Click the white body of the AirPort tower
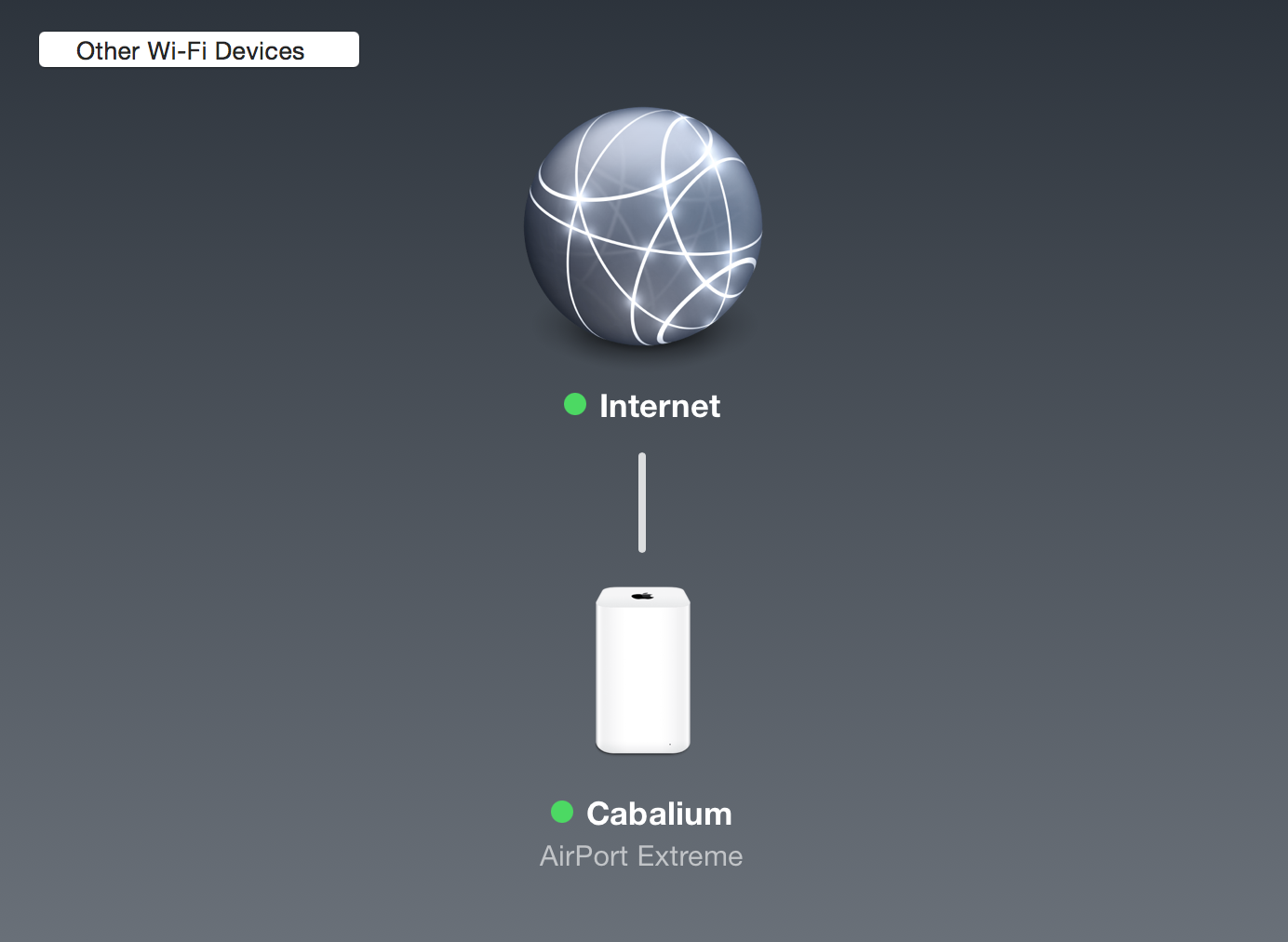1288x942 pixels. (643, 680)
